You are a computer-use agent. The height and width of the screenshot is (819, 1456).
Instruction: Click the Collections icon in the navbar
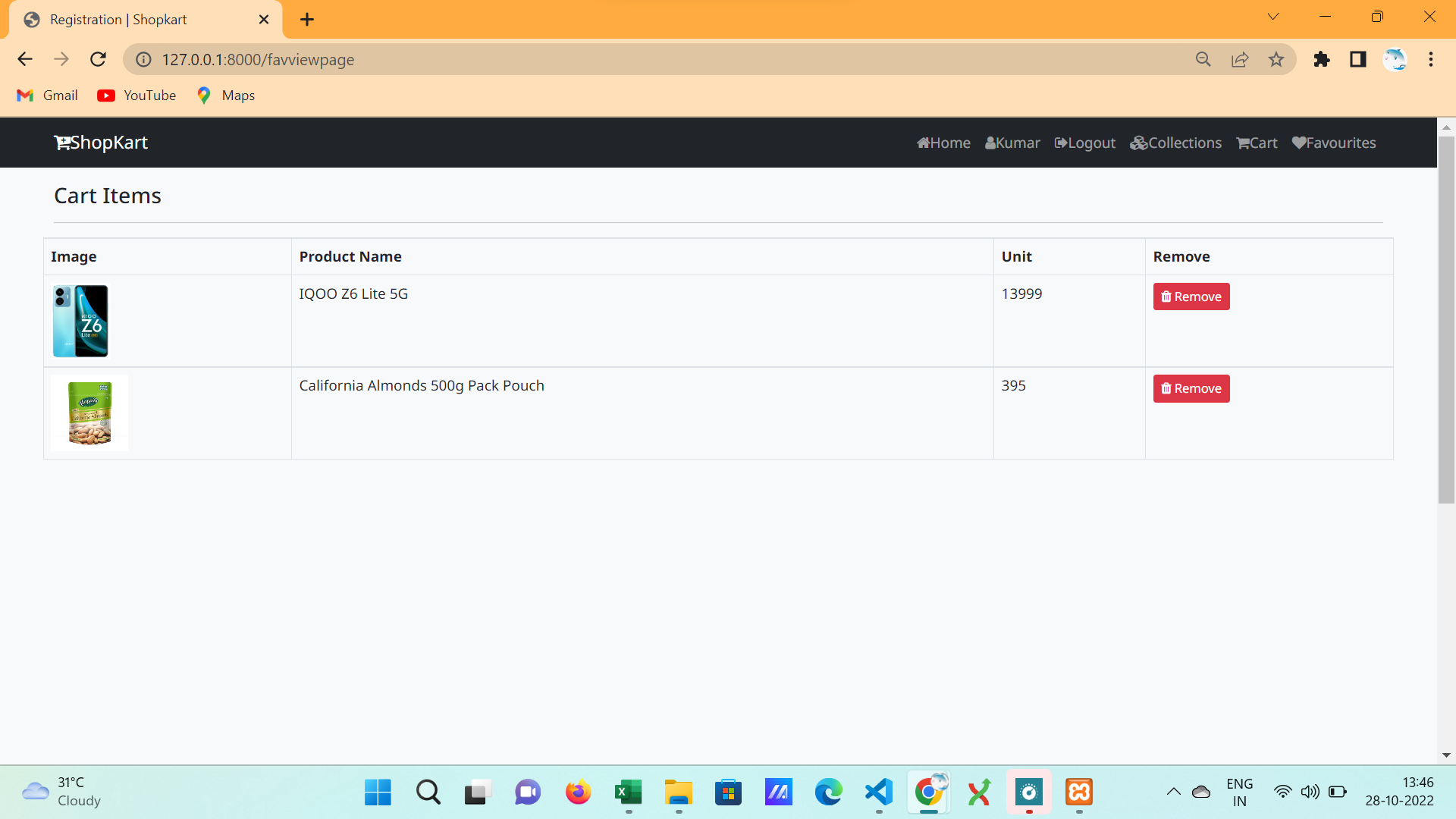[1140, 143]
